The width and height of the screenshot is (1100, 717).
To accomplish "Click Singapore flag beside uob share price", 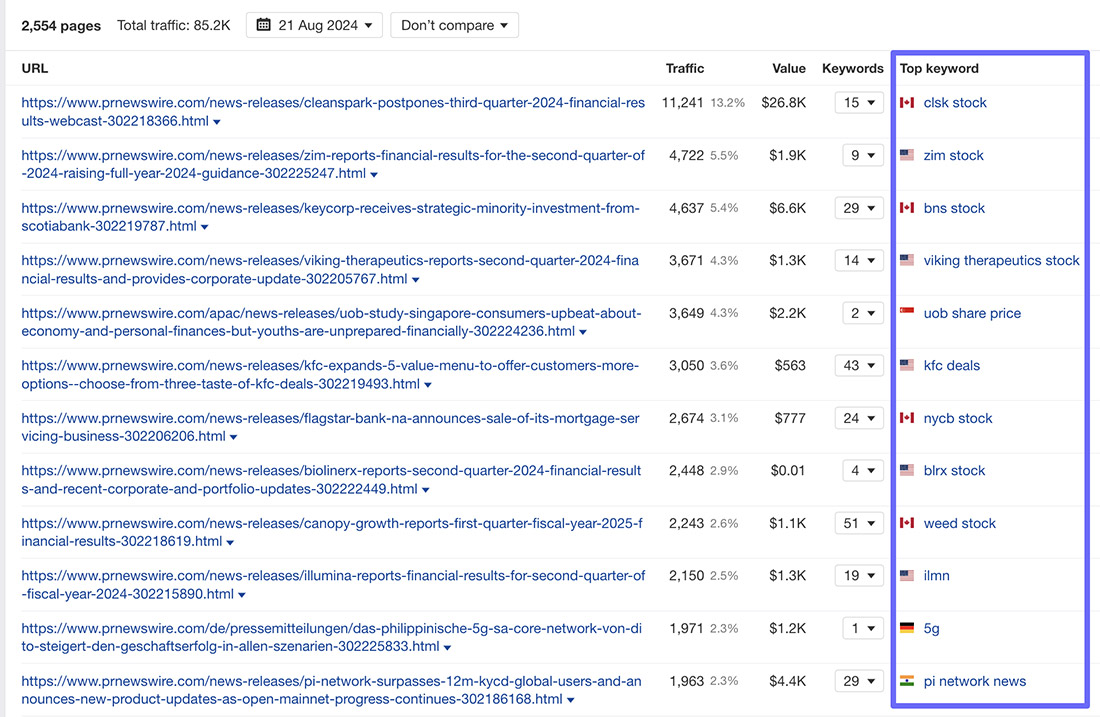I will point(907,312).
